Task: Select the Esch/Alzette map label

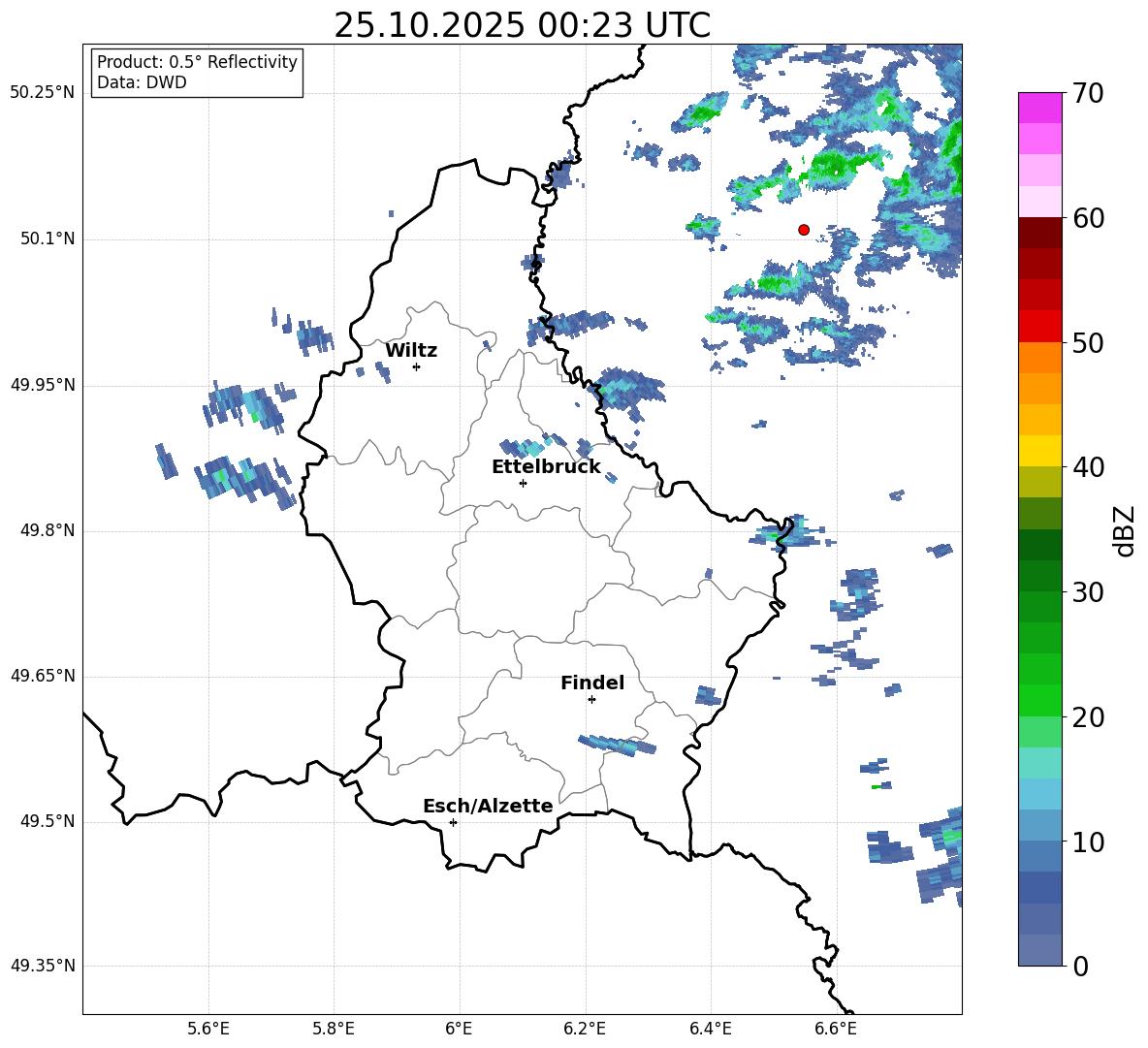Action: tap(488, 806)
